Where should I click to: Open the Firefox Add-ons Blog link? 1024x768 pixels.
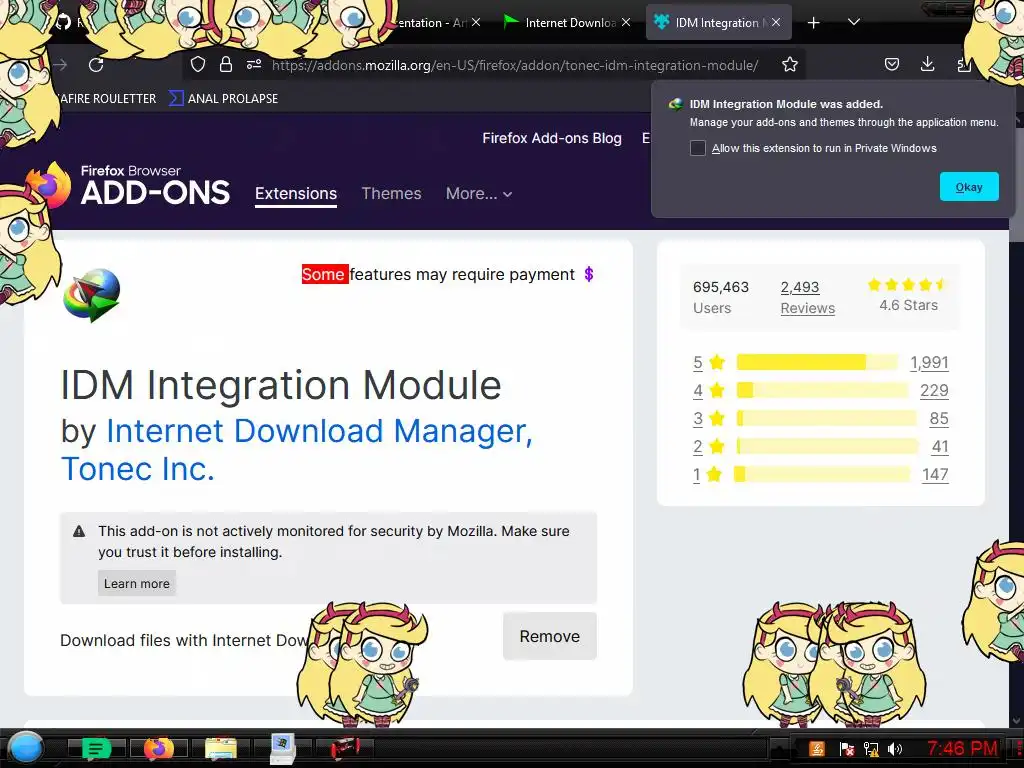pyautogui.click(x=552, y=138)
